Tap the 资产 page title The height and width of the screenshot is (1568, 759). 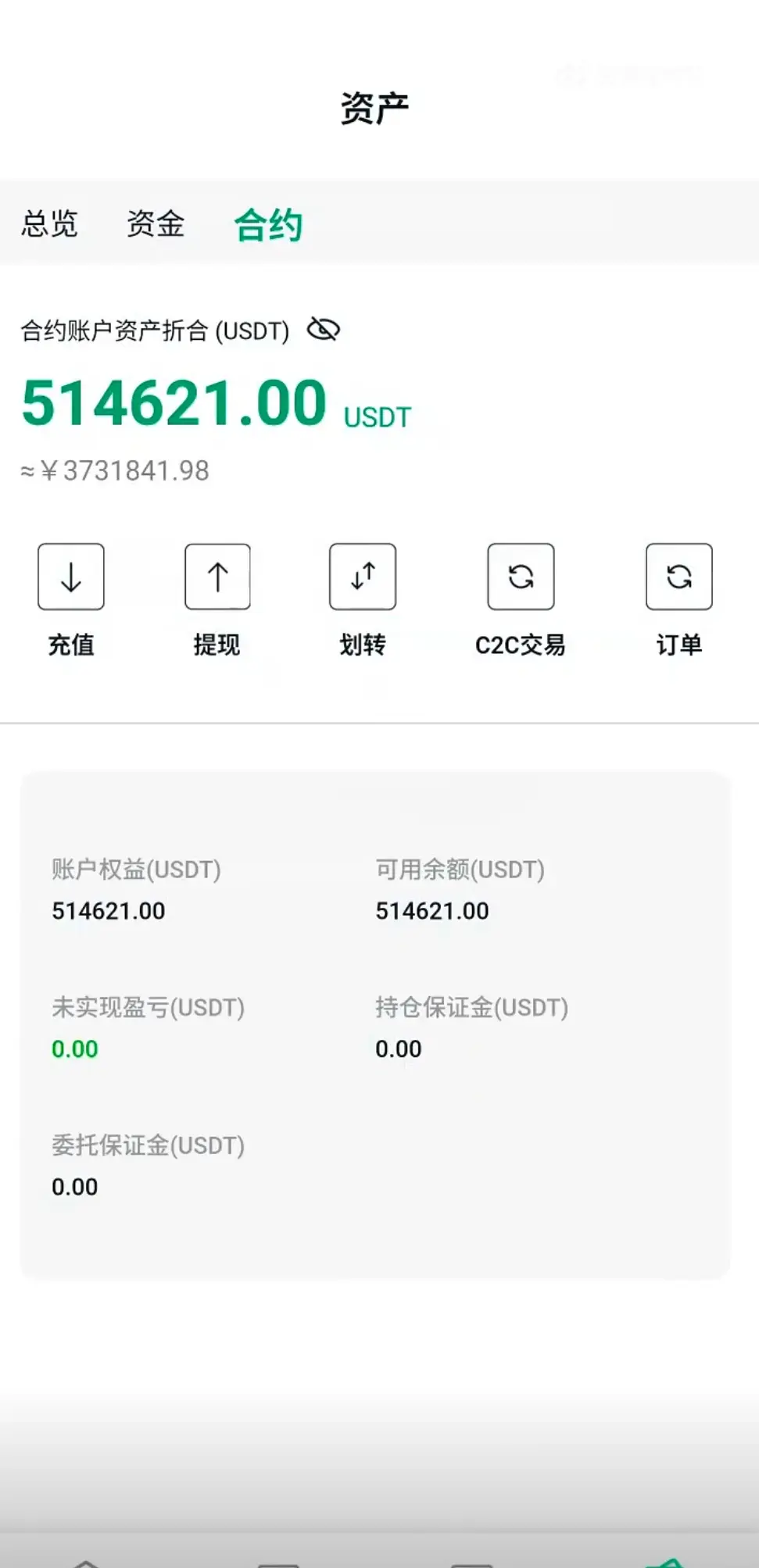click(x=374, y=108)
